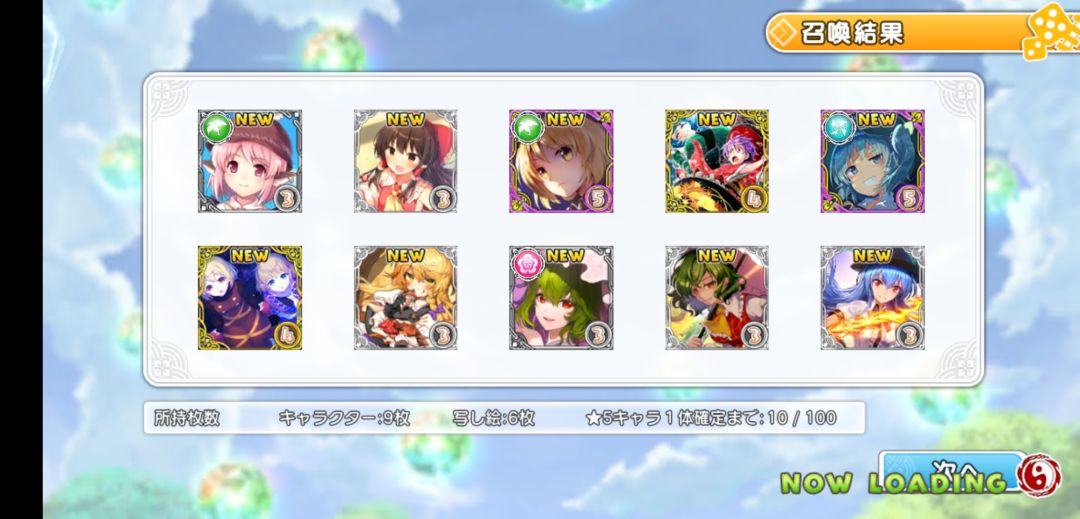The image size is (1080, 519).
Task: Click the pink flower type icon
Action: pos(527,264)
